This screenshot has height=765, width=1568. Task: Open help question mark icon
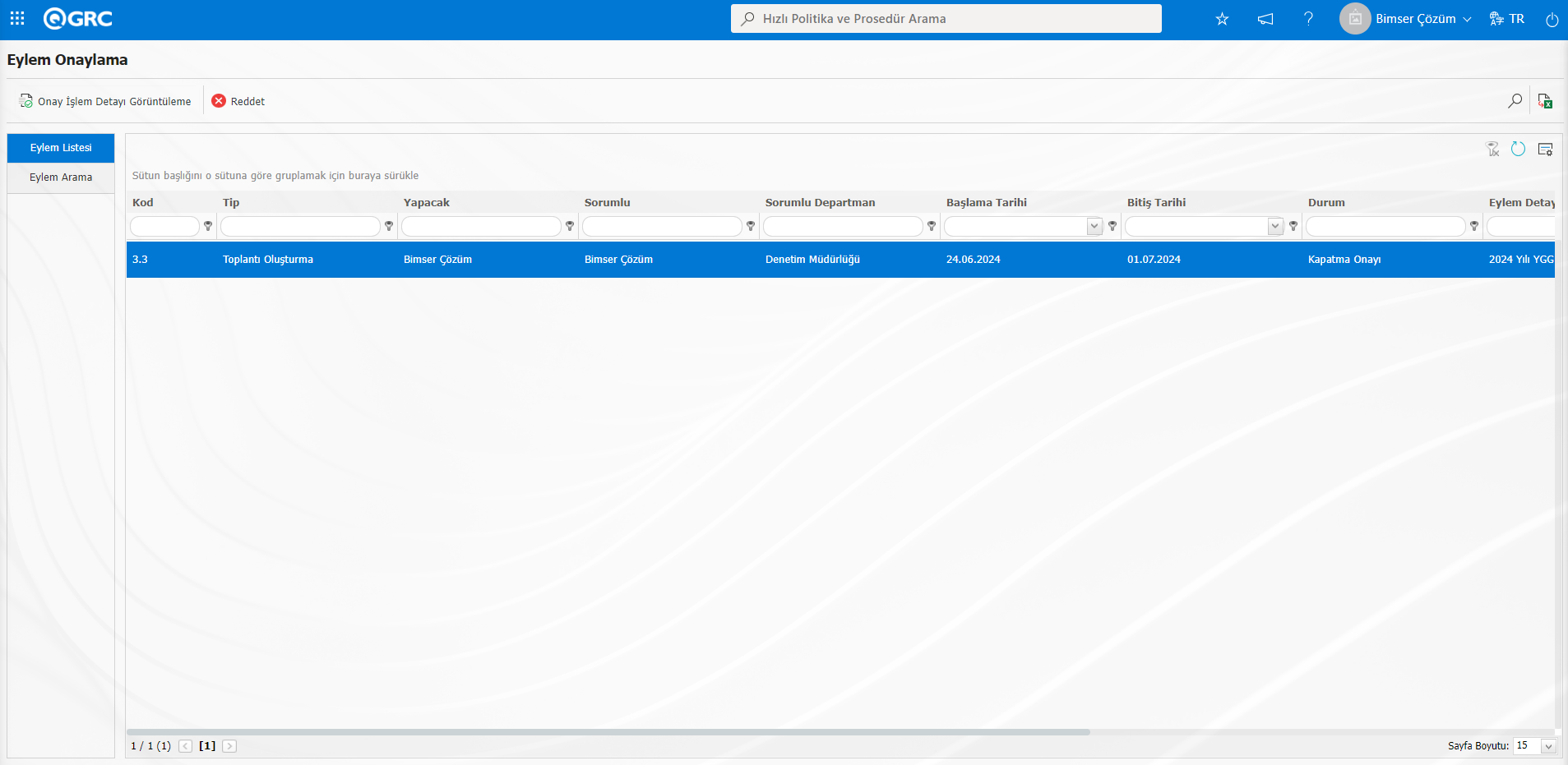pos(1308,18)
